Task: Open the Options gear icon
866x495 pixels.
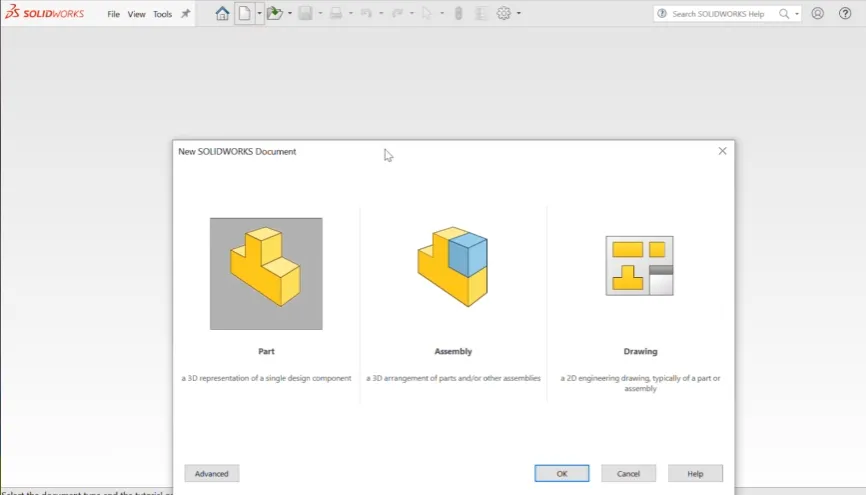Action: click(504, 13)
